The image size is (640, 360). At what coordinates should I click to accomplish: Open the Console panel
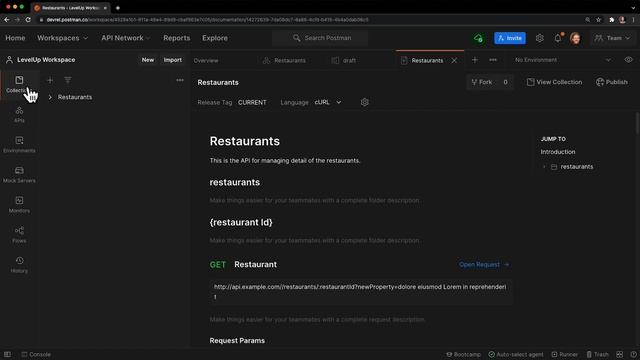click(x=36, y=354)
